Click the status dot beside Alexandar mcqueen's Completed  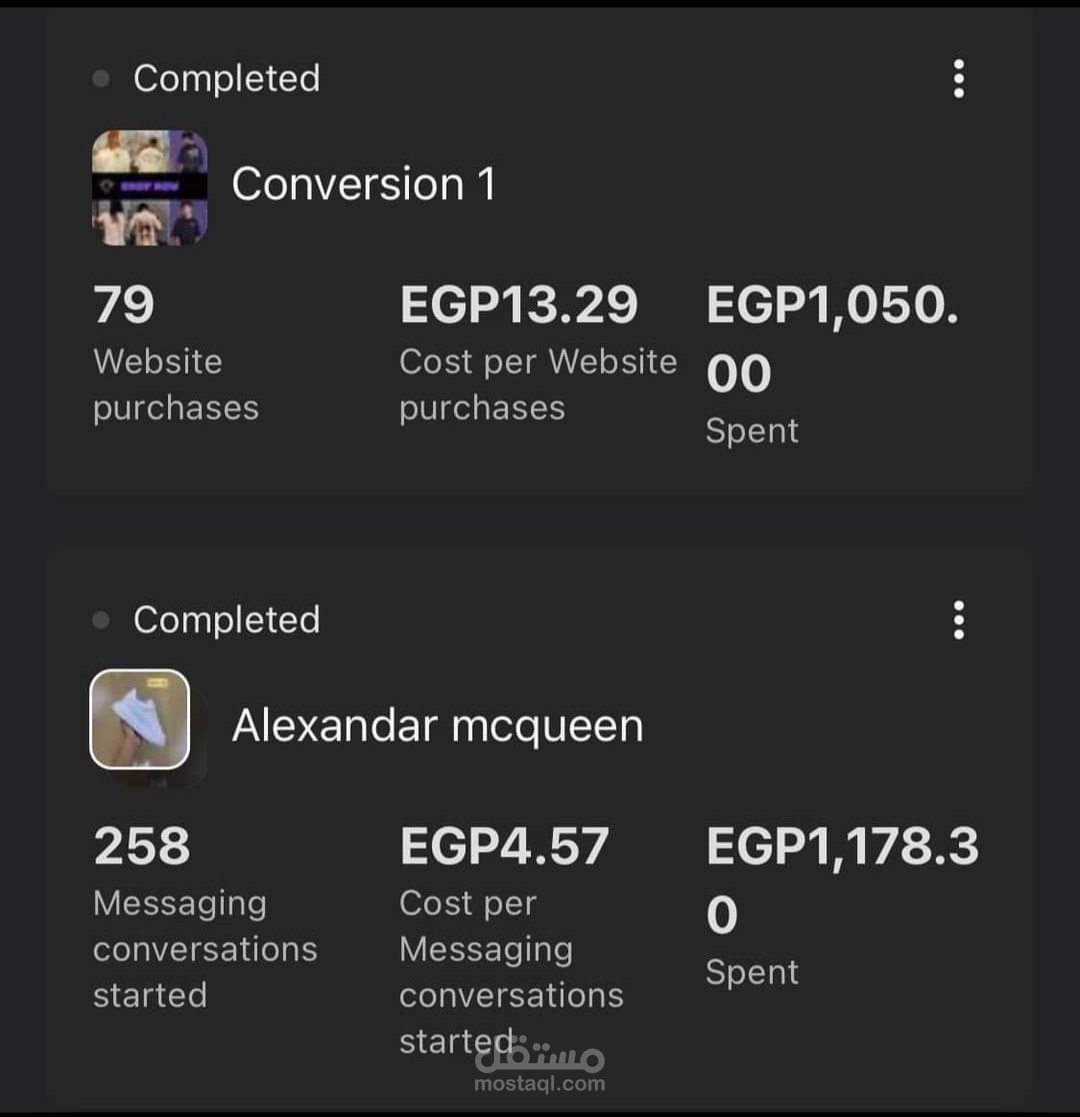click(x=101, y=621)
